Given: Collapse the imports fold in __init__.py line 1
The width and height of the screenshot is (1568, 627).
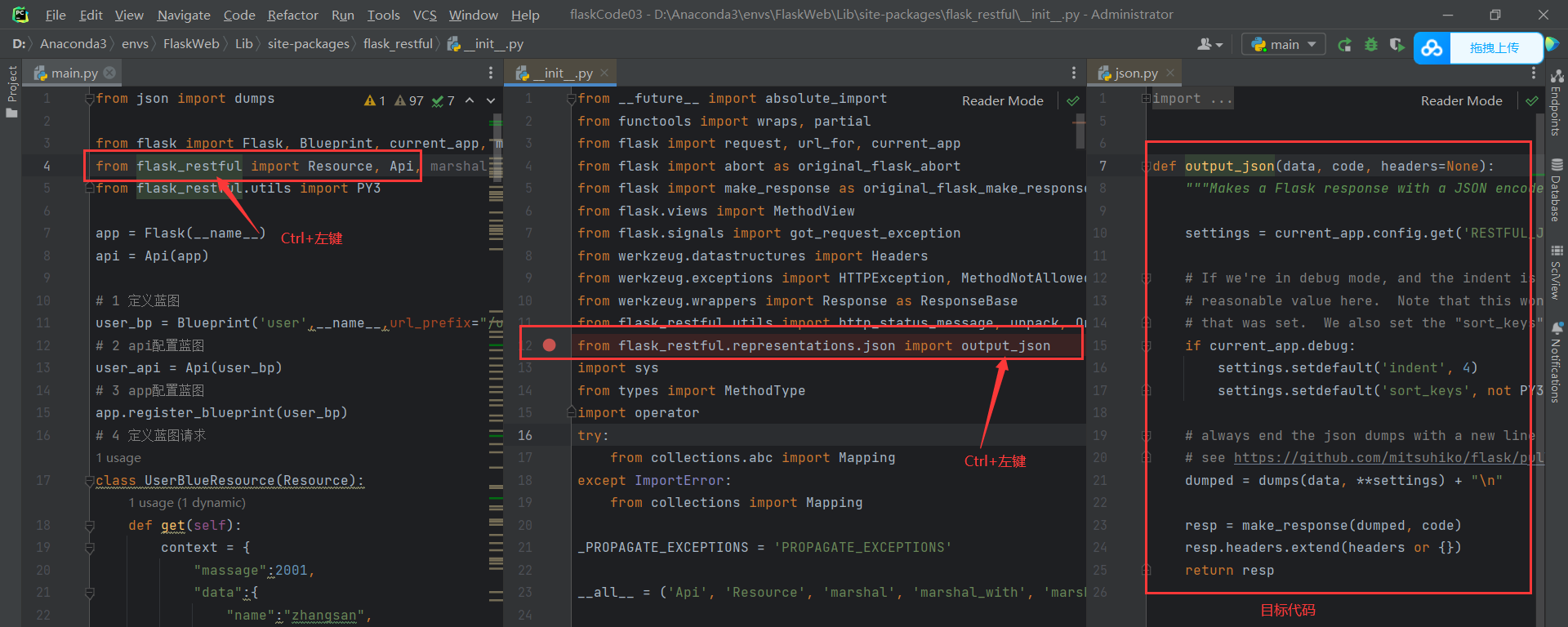Looking at the screenshot, I should point(572,100).
